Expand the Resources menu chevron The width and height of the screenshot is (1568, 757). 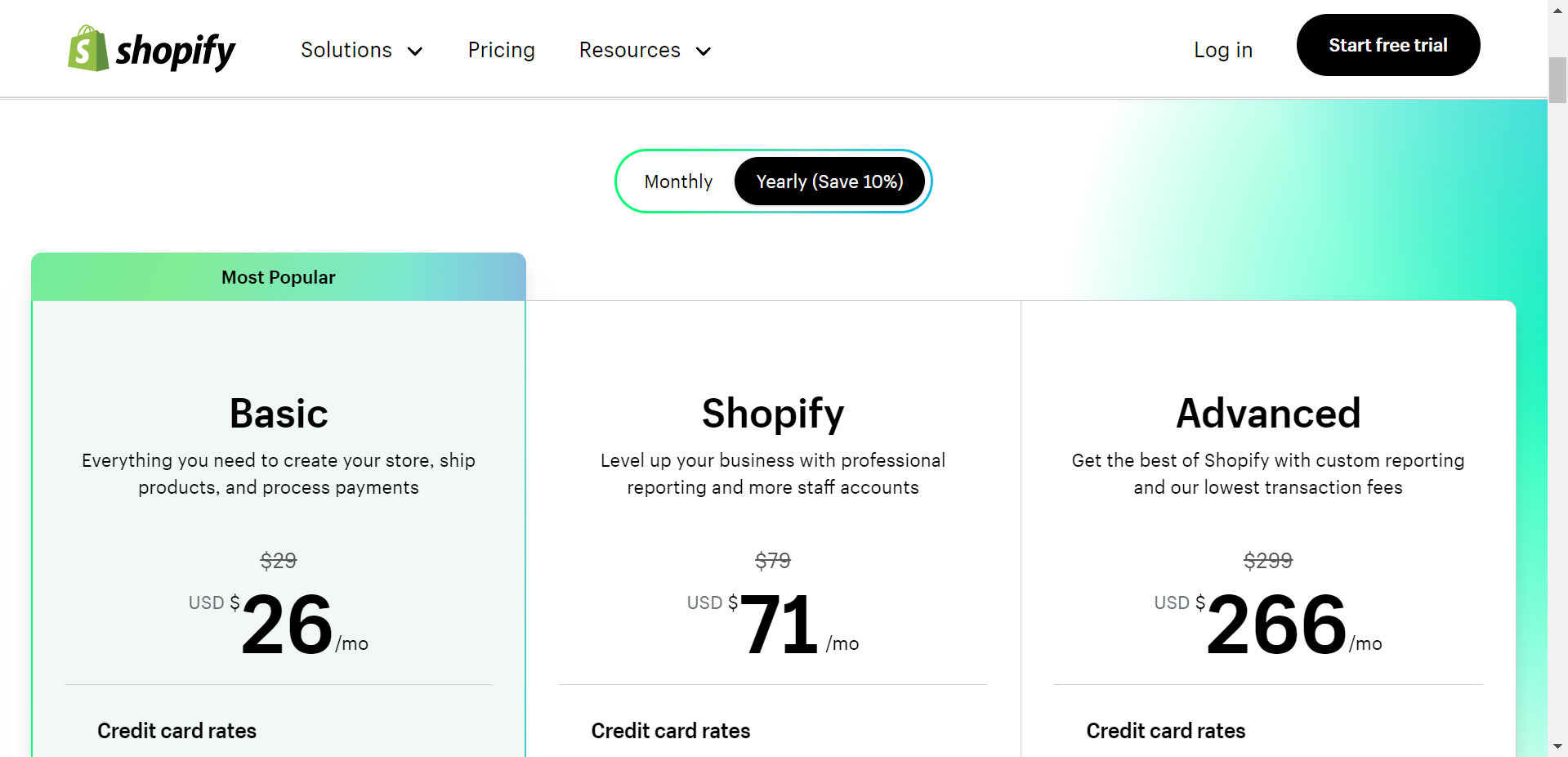click(x=704, y=52)
